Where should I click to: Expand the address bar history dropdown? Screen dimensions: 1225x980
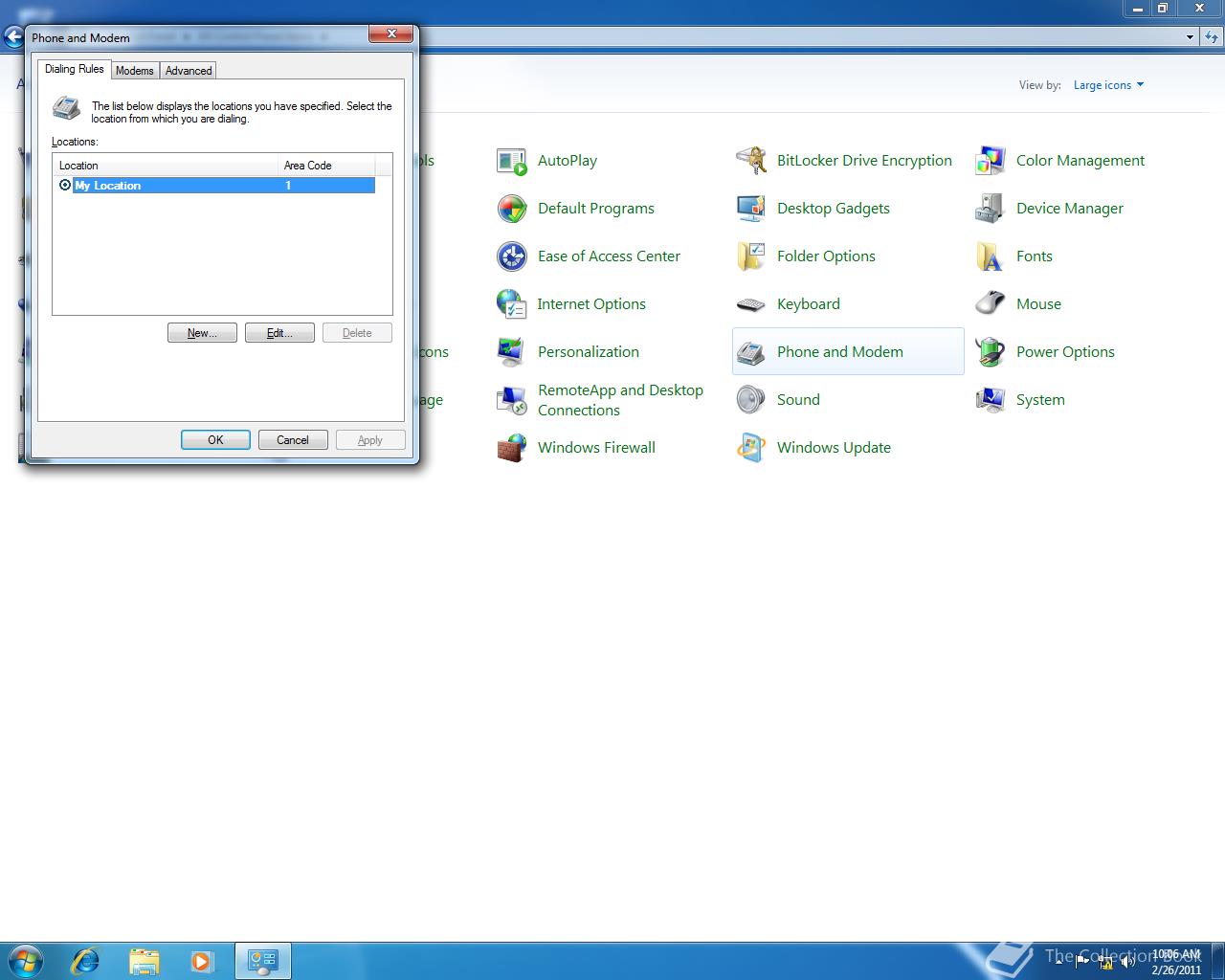[x=1190, y=37]
